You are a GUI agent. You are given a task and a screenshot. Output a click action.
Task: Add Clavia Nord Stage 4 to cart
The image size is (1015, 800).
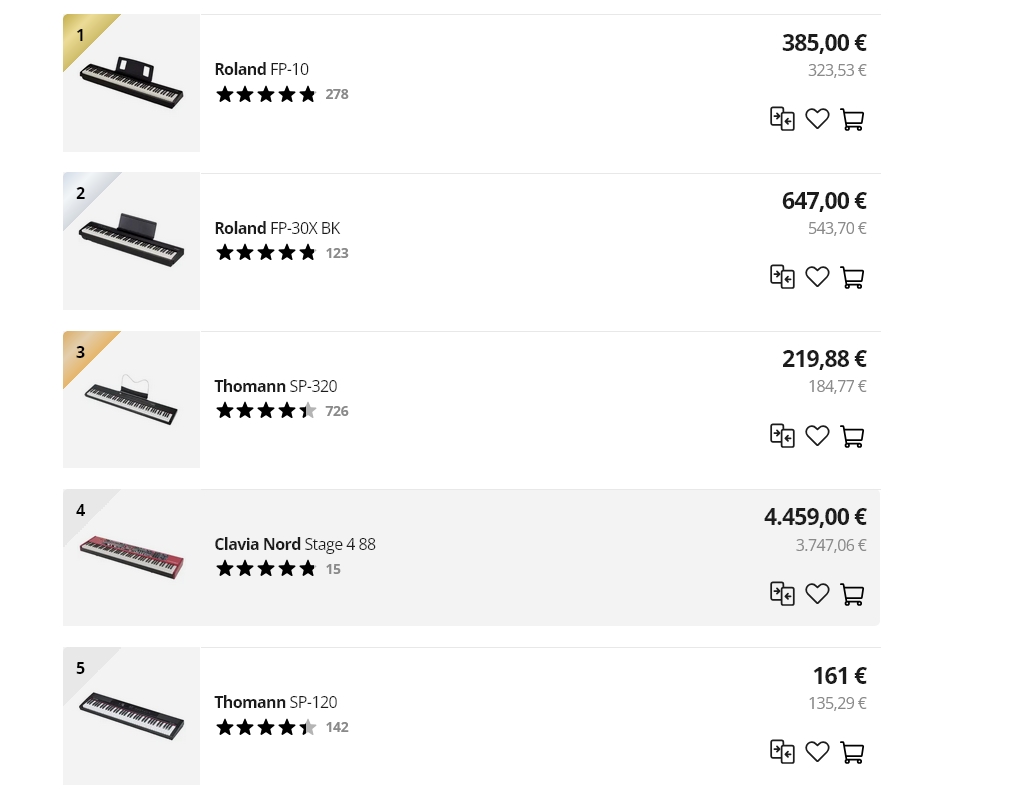click(x=852, y=595)
